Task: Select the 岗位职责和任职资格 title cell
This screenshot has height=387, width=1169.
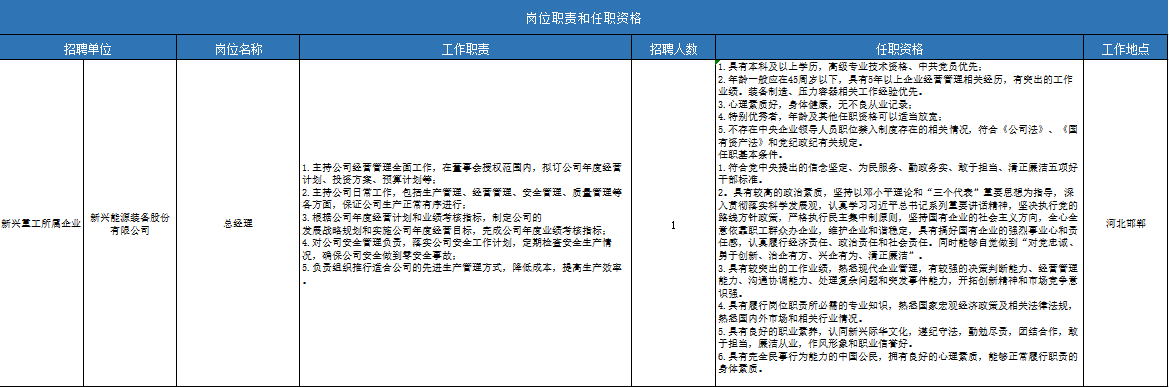Action: pos(584,18)
